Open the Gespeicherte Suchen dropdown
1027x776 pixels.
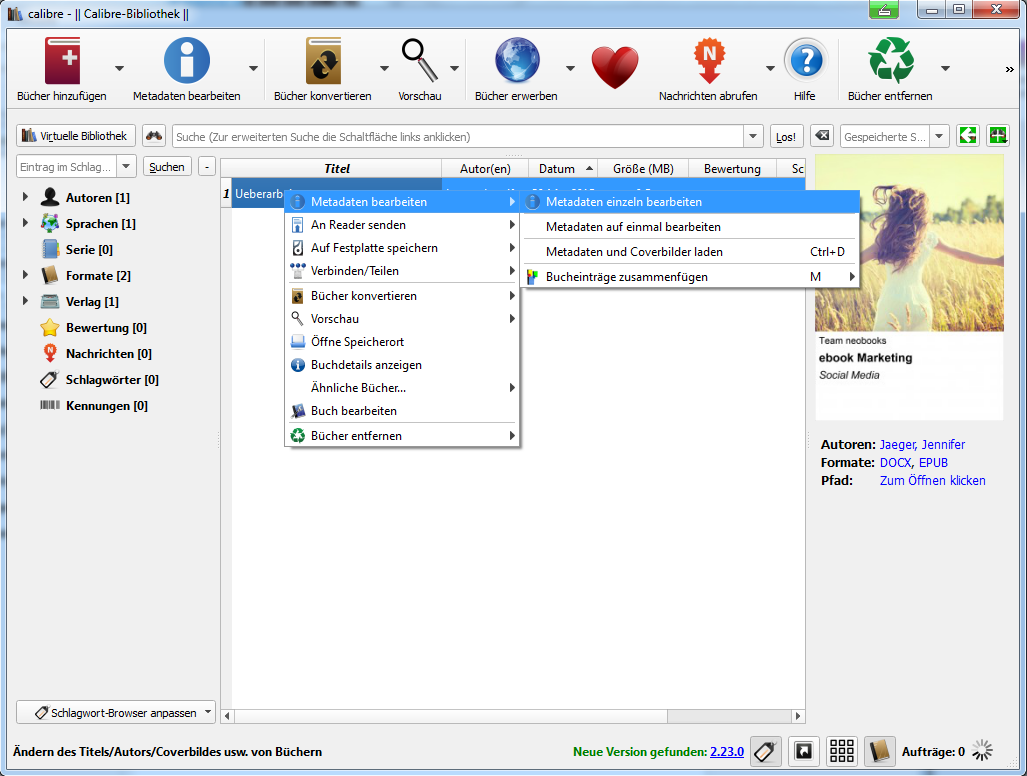939,136
